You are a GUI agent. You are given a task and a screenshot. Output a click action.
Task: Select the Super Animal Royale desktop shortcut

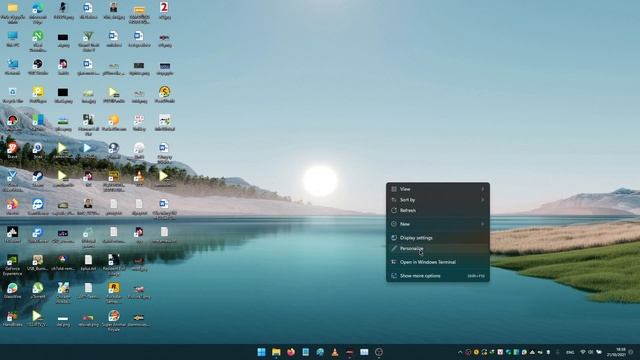pyautogui.click(x=114, y=321)
